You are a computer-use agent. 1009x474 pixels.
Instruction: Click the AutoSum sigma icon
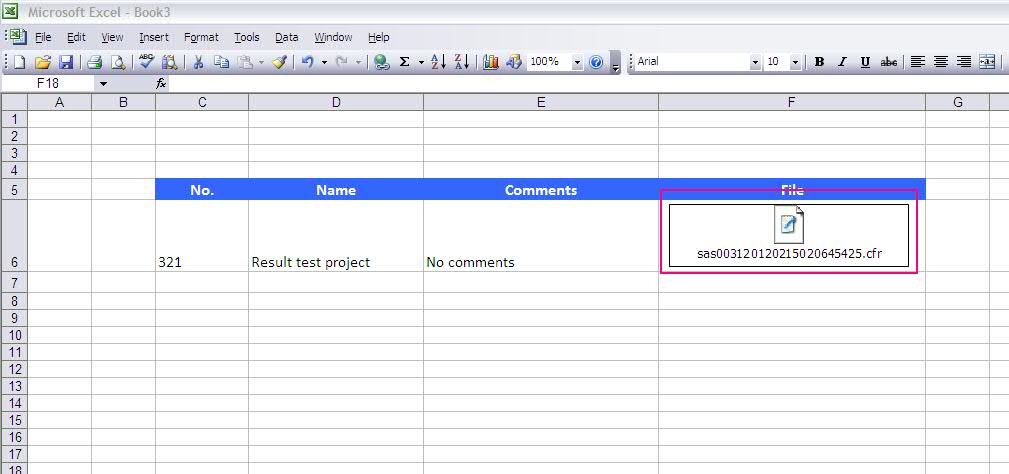click(405, 62)
